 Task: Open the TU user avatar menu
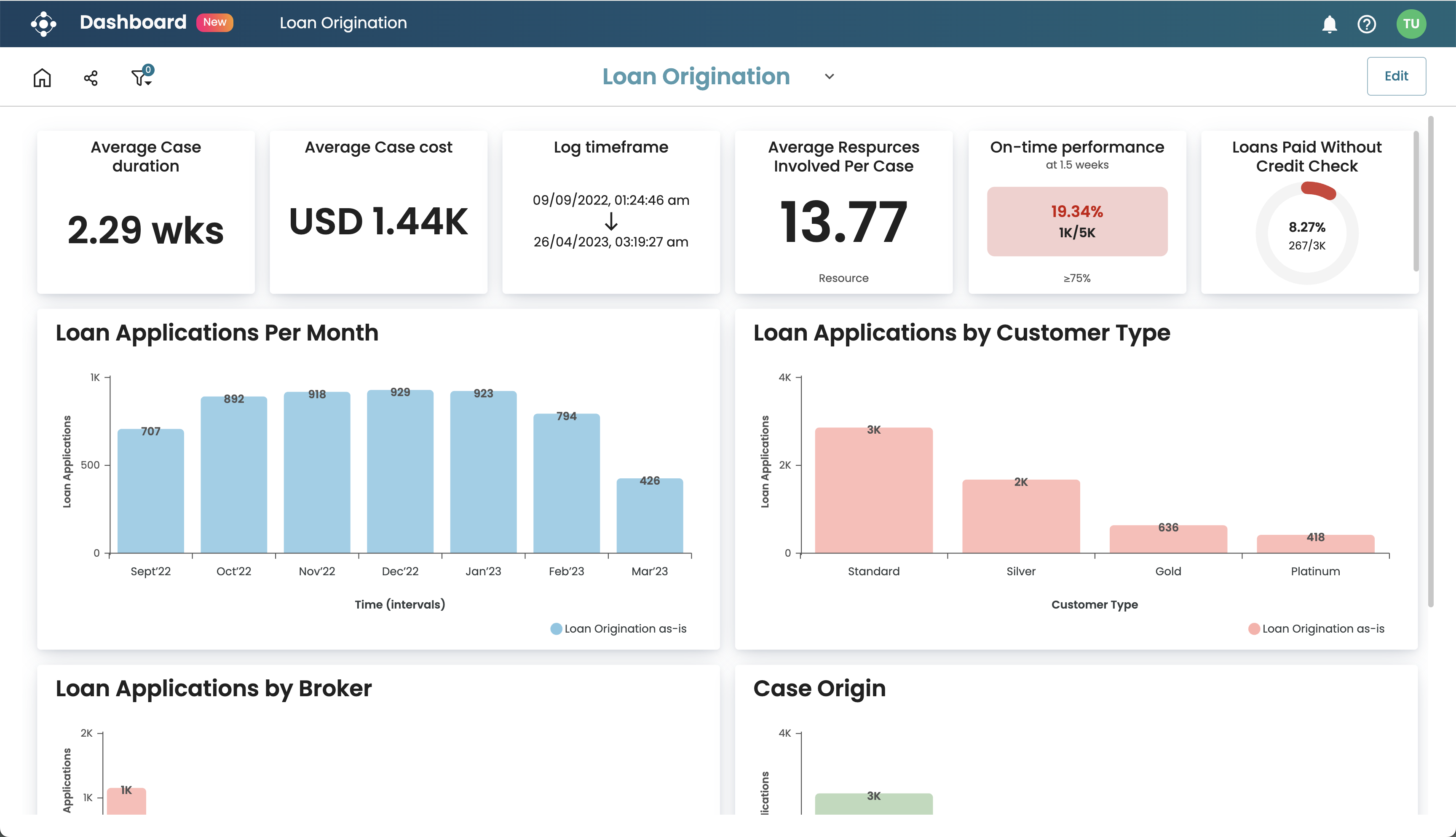[x=1411, y=24]
